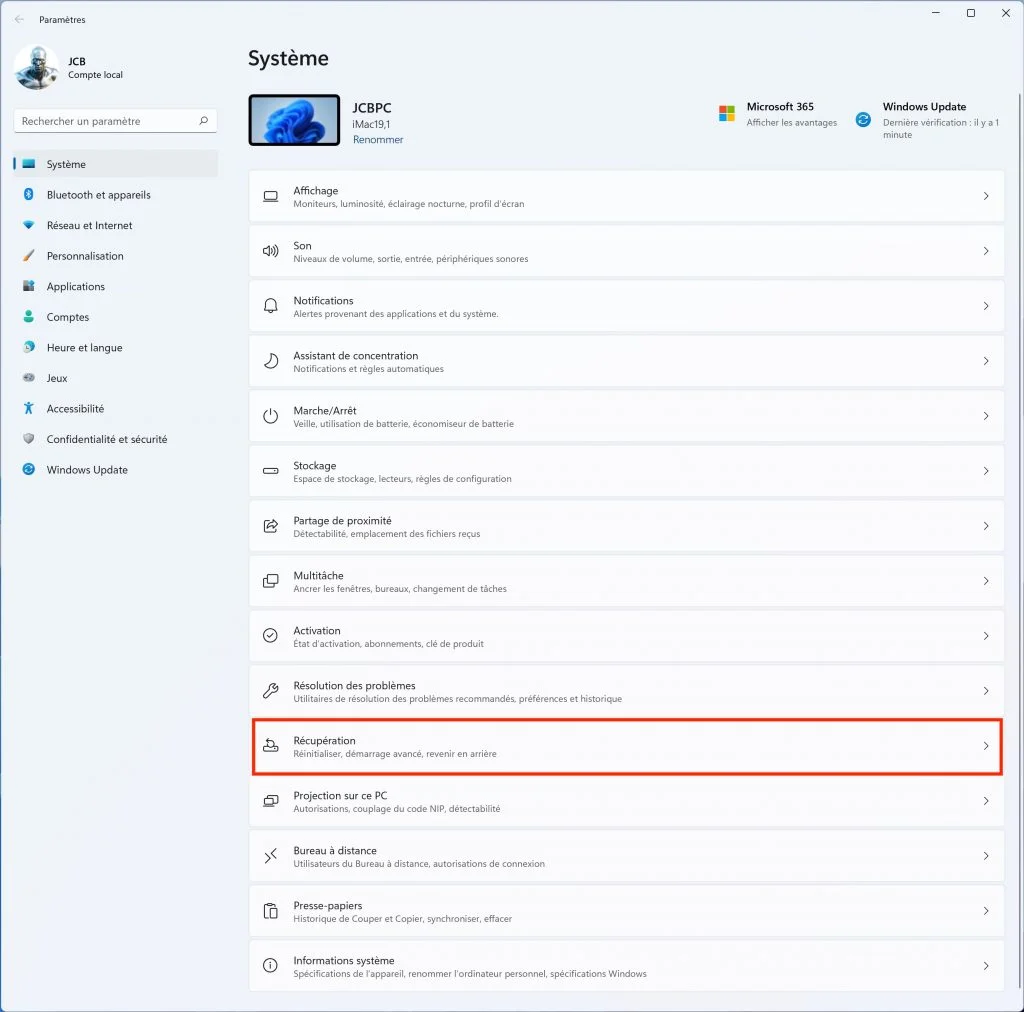
Task: Click the Assistant de concentration moon icon
Action: 270,361
